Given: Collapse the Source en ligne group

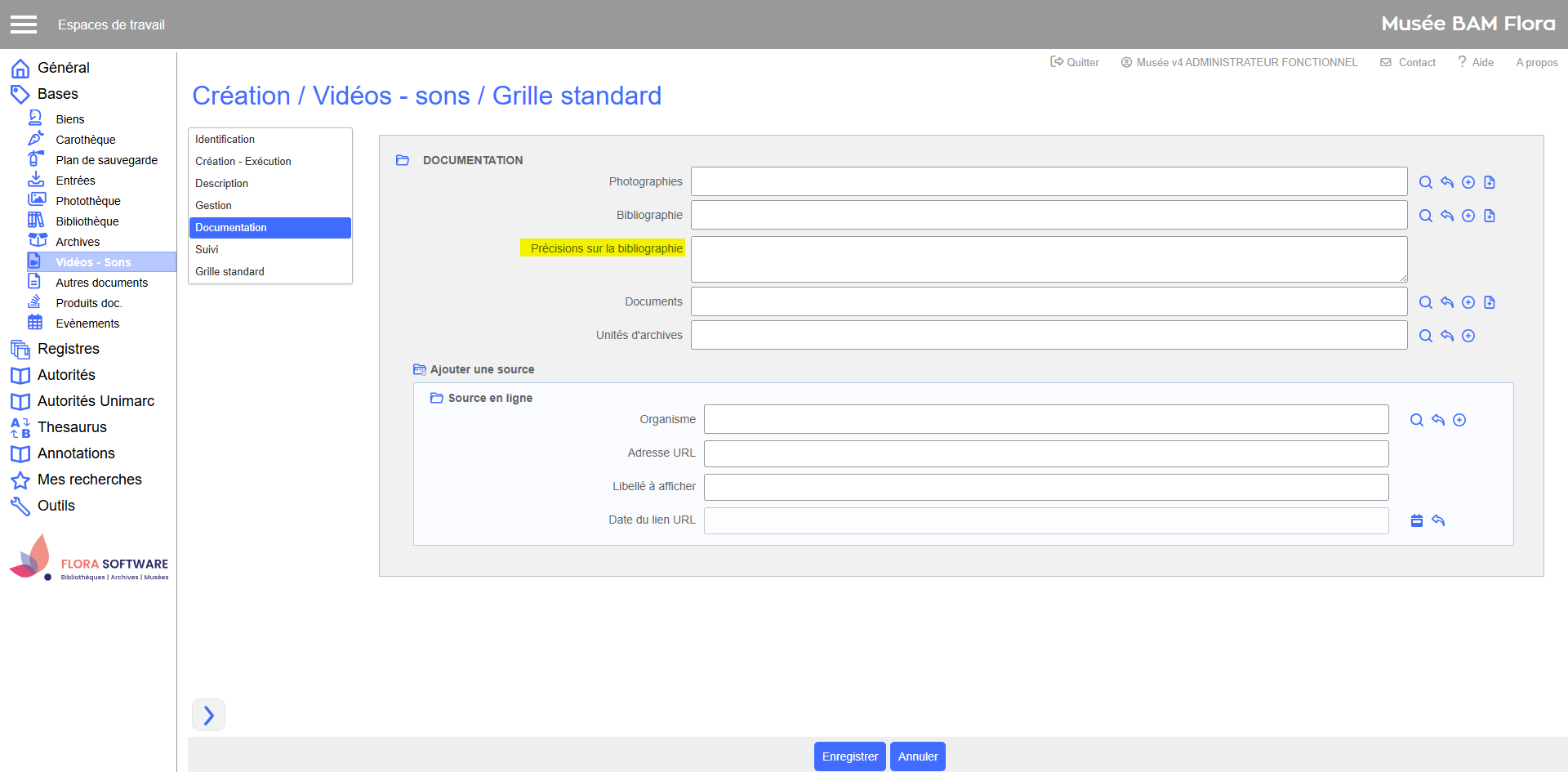Looking at the screenshot, I should click(x=437, y=398).
